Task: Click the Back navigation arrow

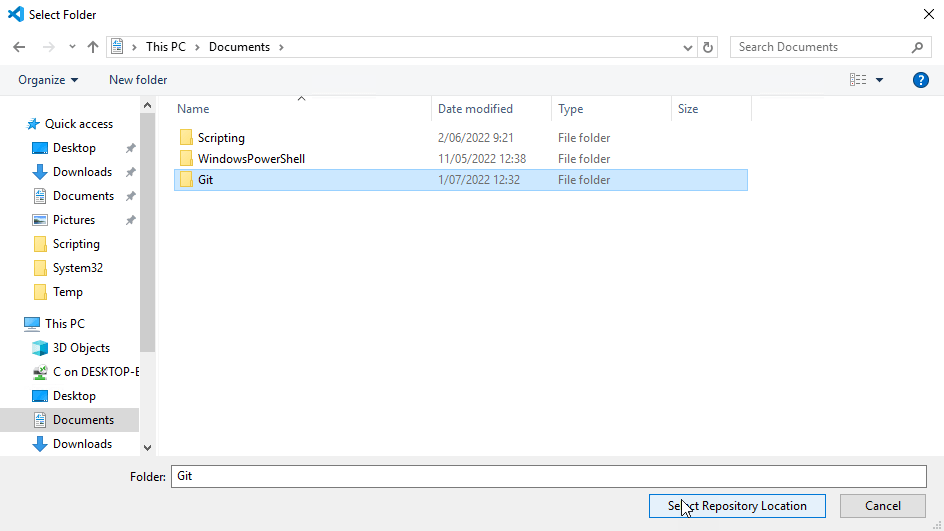Action: [19, 47]
